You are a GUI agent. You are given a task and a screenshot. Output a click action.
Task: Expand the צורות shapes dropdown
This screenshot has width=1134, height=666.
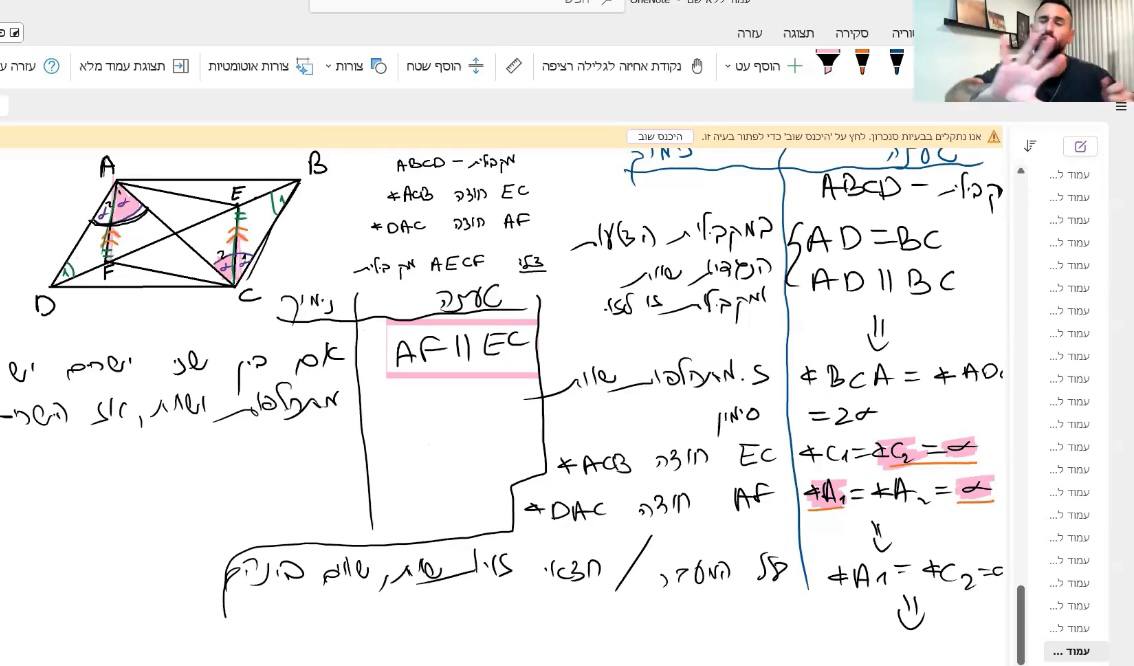coord(356,67)
